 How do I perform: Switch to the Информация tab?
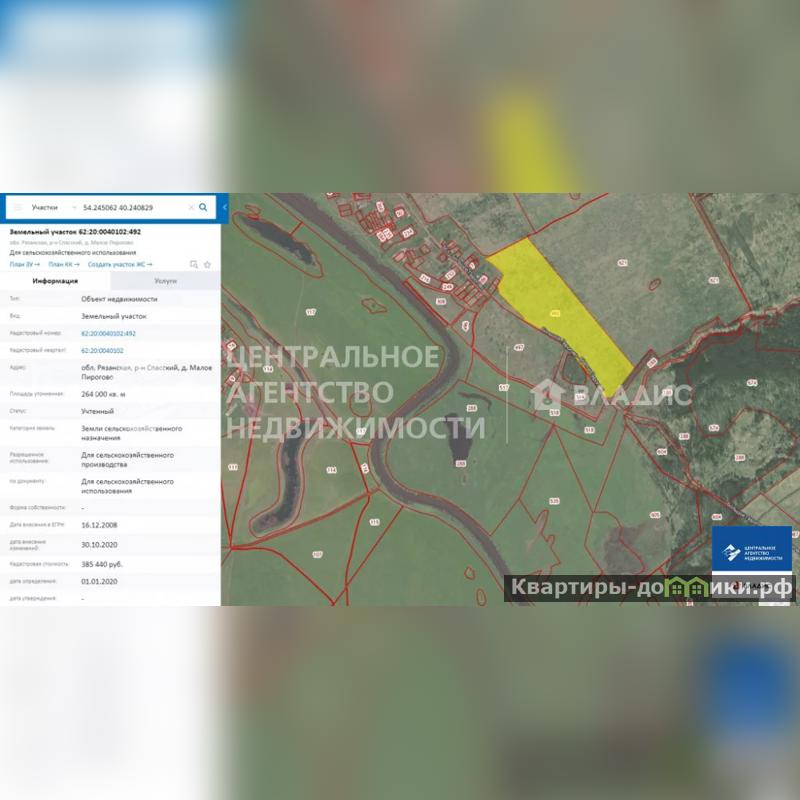tap(55, 282)
